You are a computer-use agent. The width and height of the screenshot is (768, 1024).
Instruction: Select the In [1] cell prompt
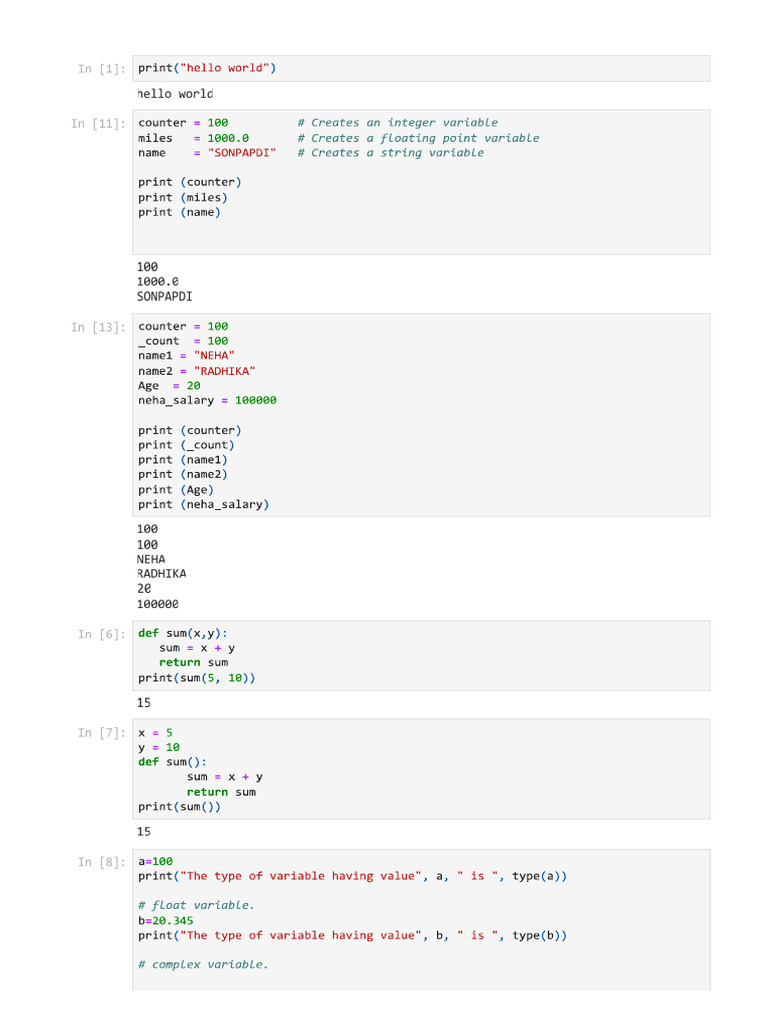(x=102, y=69)
